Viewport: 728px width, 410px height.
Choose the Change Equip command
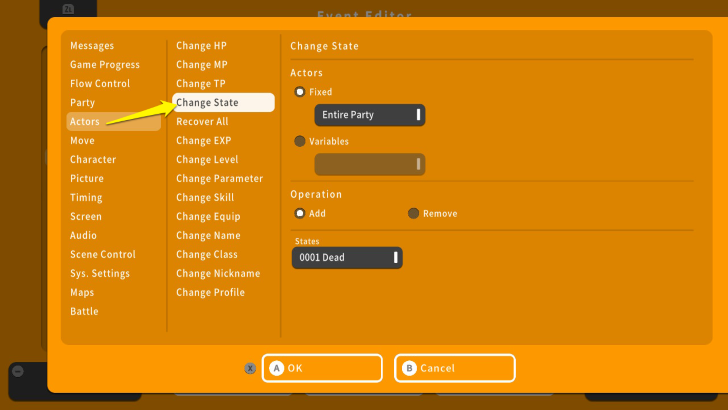tap(208, 217)
